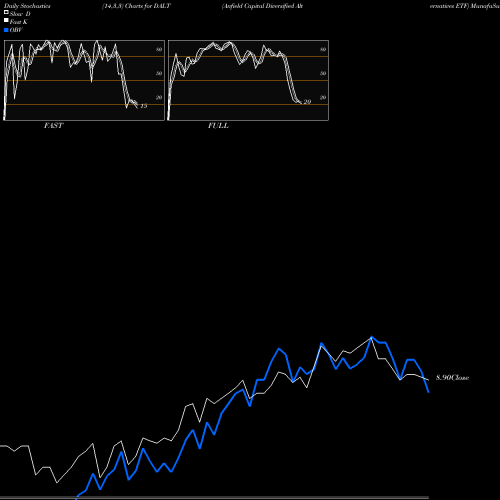This screenshot has height=500, width=500.
Task: Click the Slow D legend text
Action: point(20,14)
